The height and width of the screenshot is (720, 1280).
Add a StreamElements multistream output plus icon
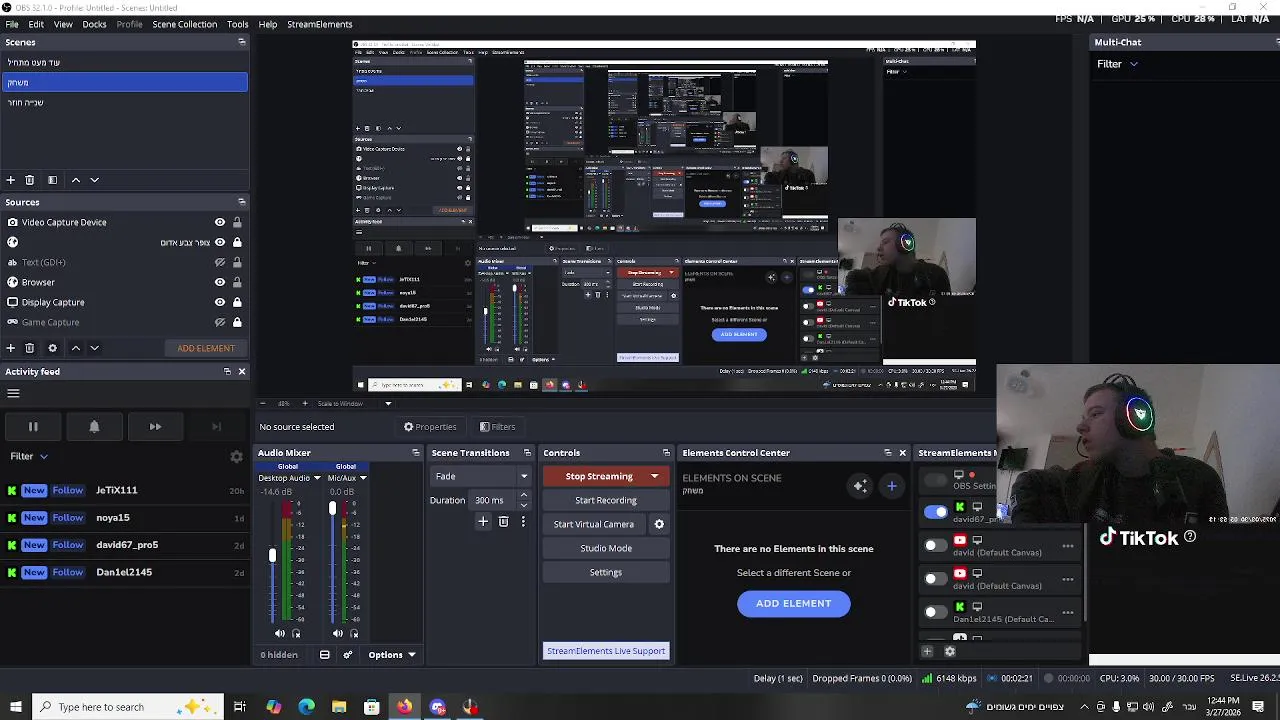point(927,651)
